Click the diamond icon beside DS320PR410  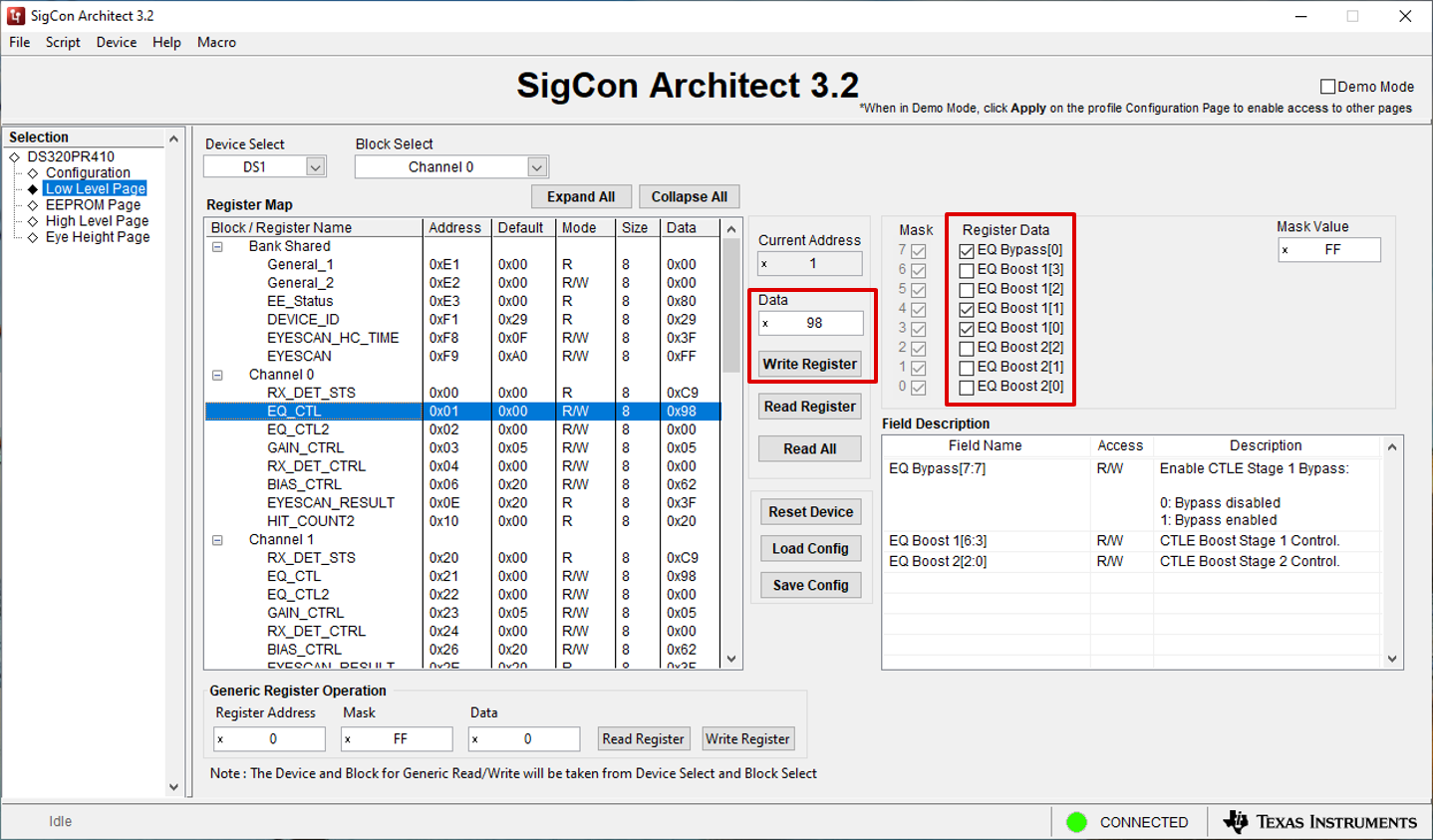15,157
